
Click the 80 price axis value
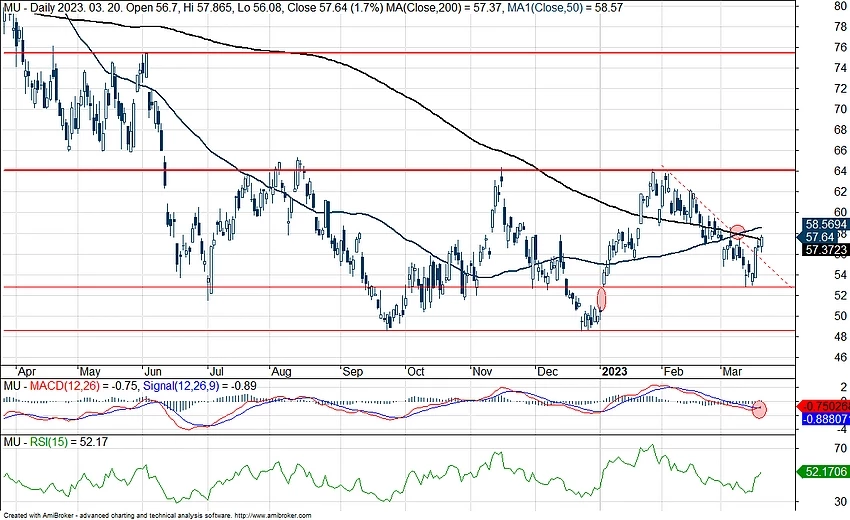pyautogui.click(x=841, y=7)
